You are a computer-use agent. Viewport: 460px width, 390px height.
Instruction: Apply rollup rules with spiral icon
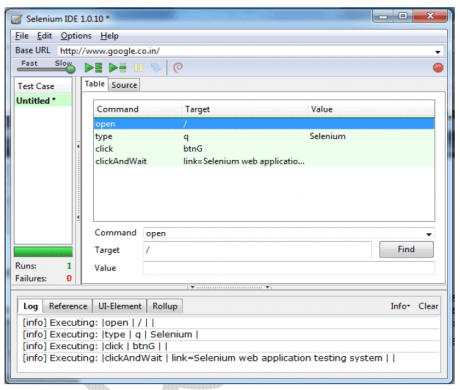coord(178,68)
